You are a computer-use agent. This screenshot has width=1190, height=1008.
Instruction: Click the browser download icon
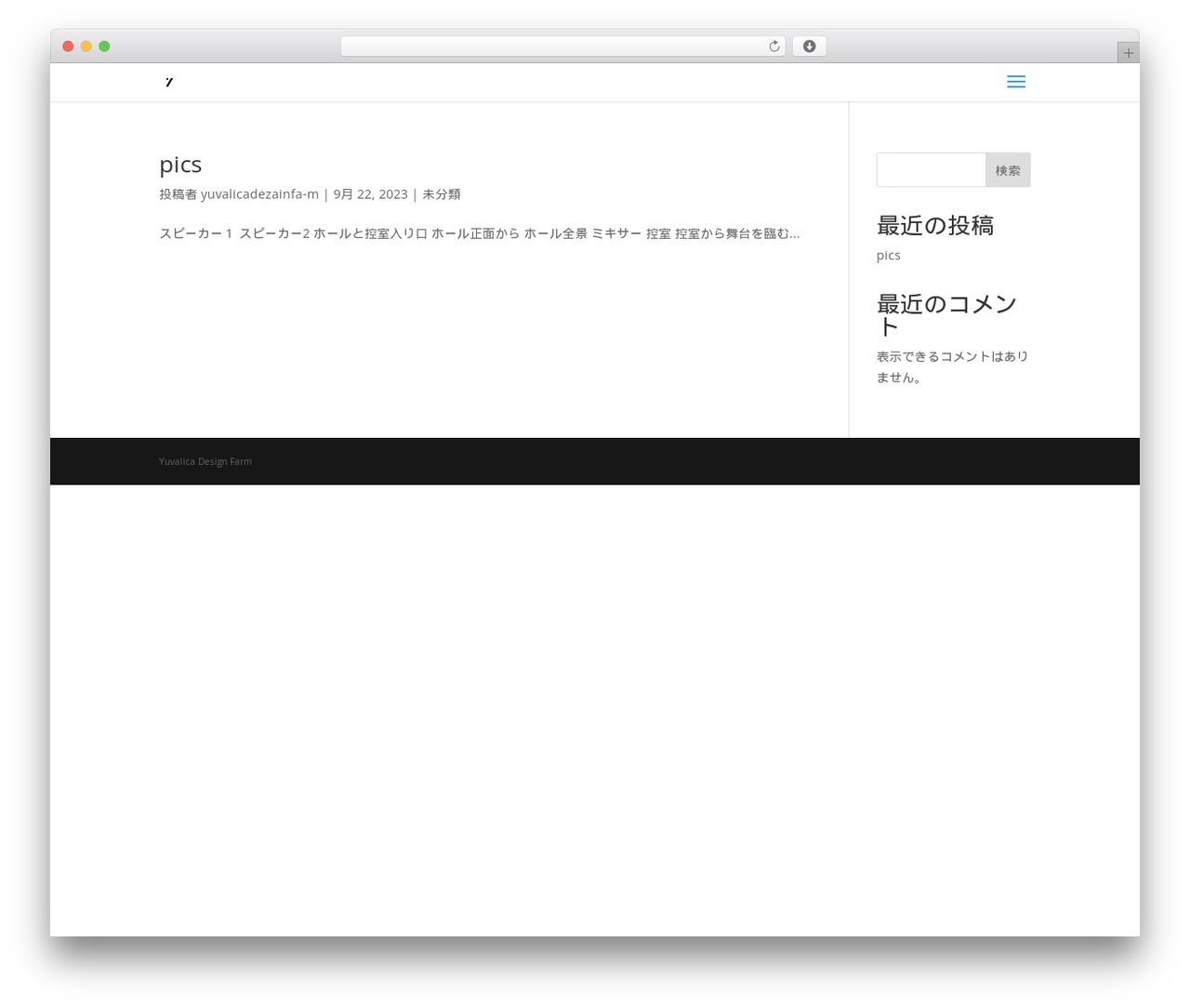point(809,46)
